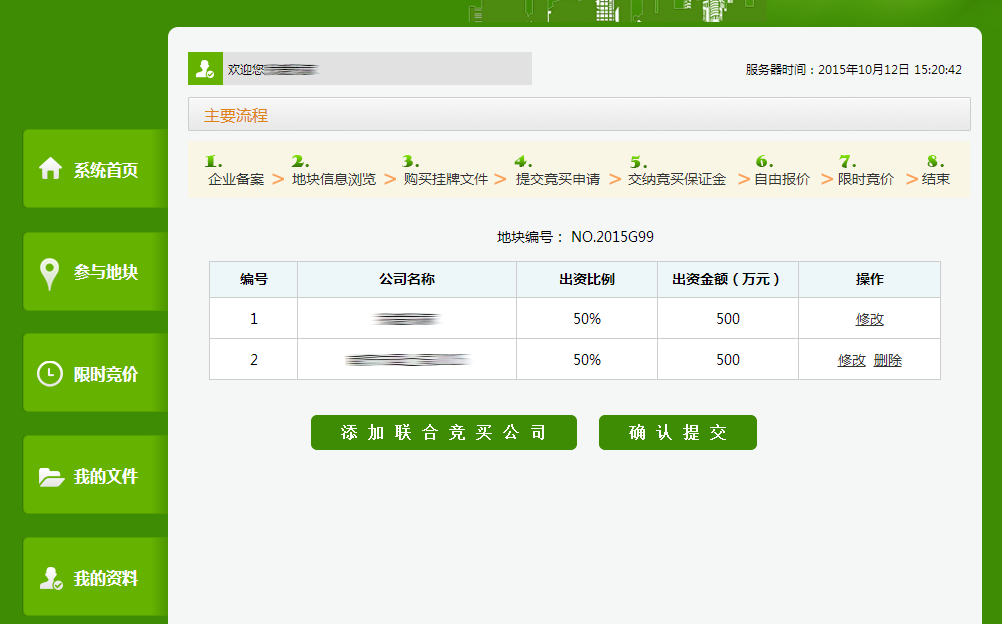Go to step 2 地块信息浏览
The width and height of the screenshot is (1002, 624).
tap(334, 179)
